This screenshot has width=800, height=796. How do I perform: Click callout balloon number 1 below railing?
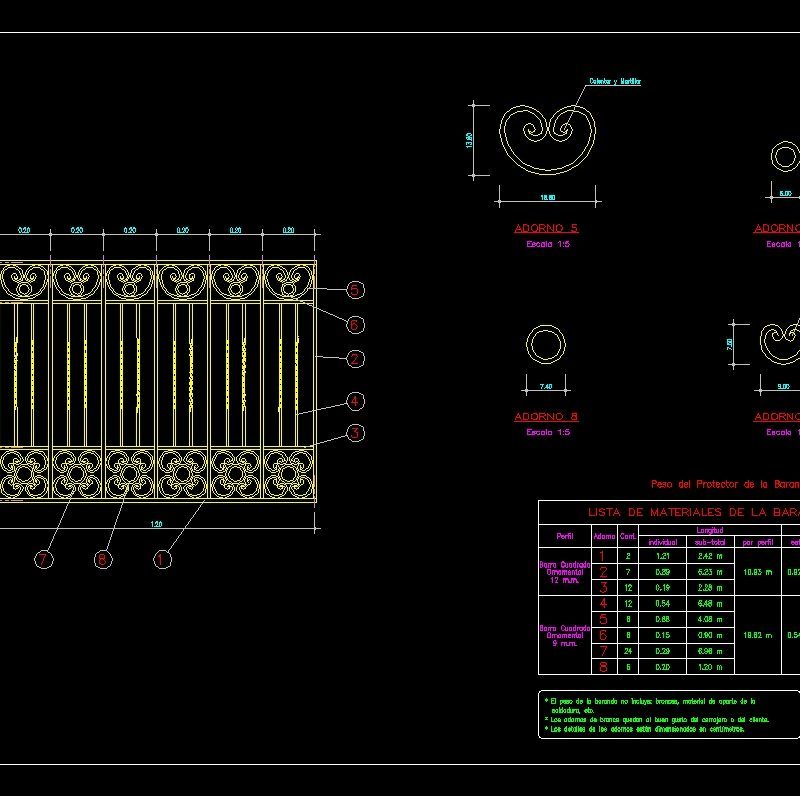pyautogui.click(x=159, y=559)
